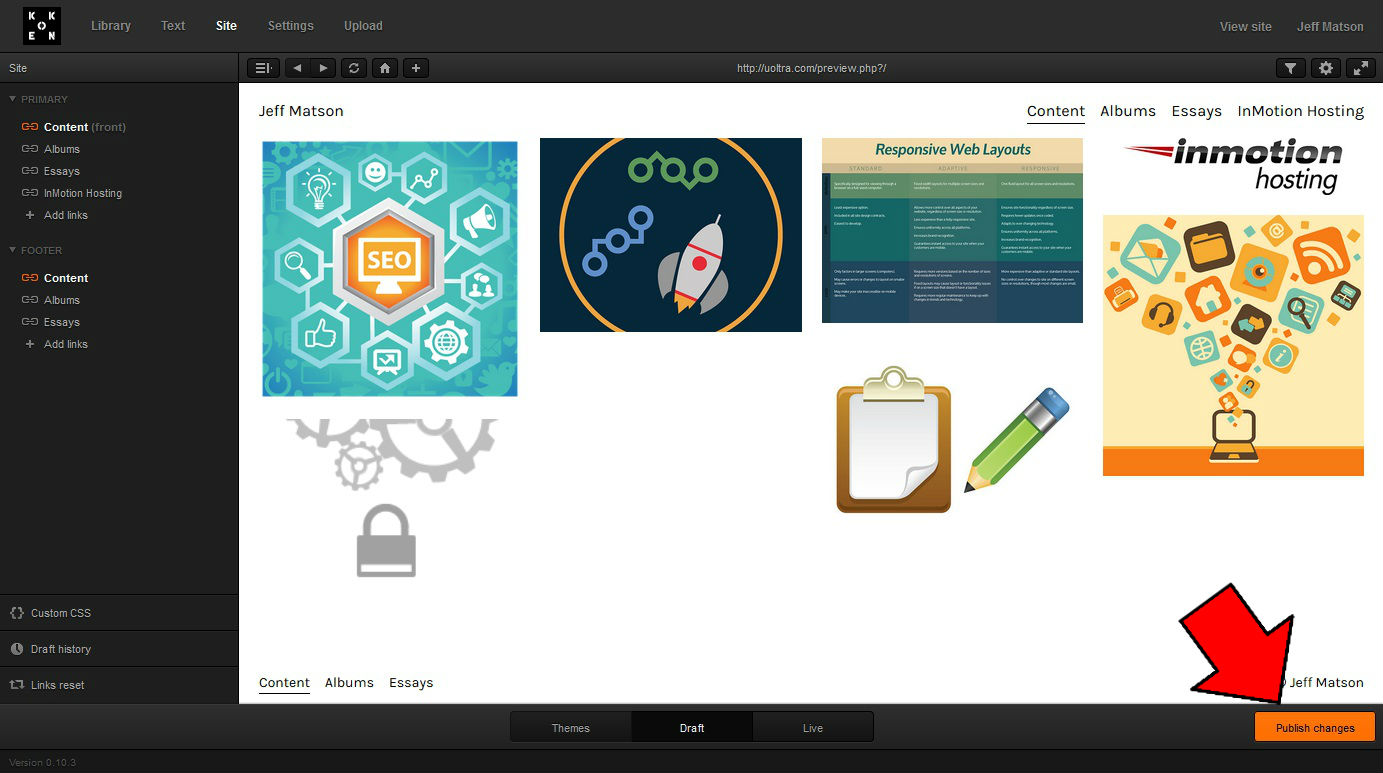Toggle the sidebar panel icon in preview toolbar
Viewport: 1383px width, 773px height.
[x=263, y=68]
